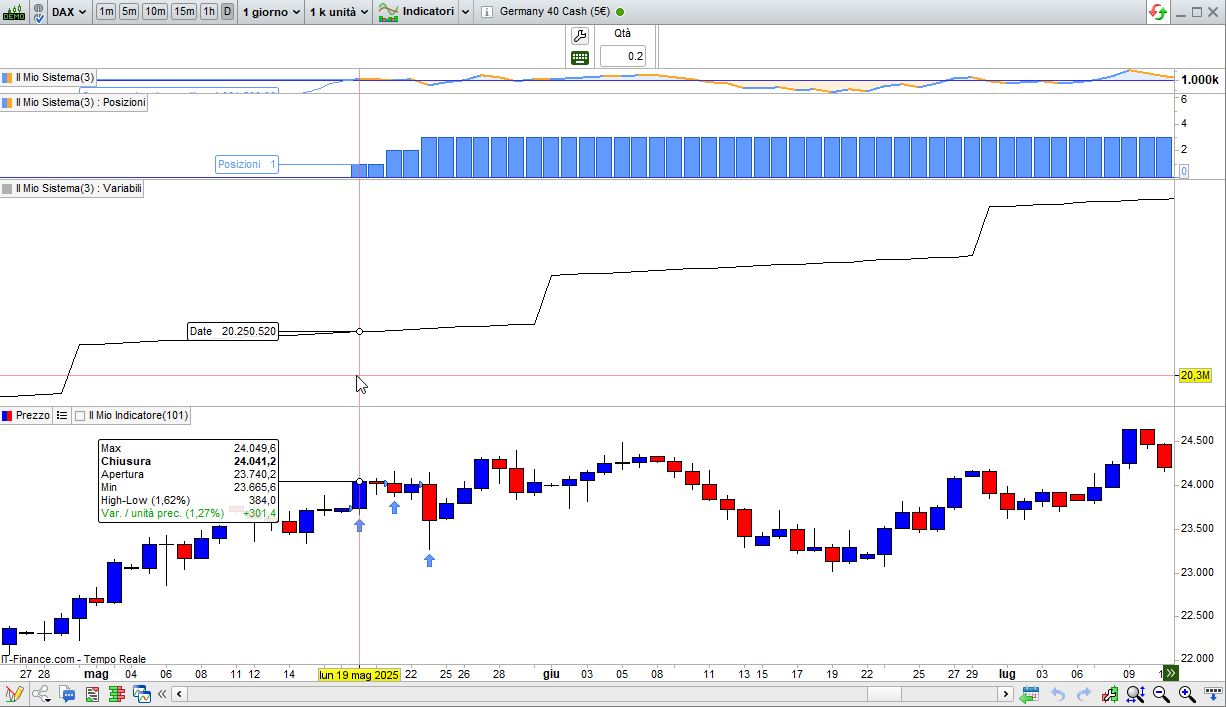Switch to the 5m timeframe
The image size is (1226, 707).
[129, 12]
